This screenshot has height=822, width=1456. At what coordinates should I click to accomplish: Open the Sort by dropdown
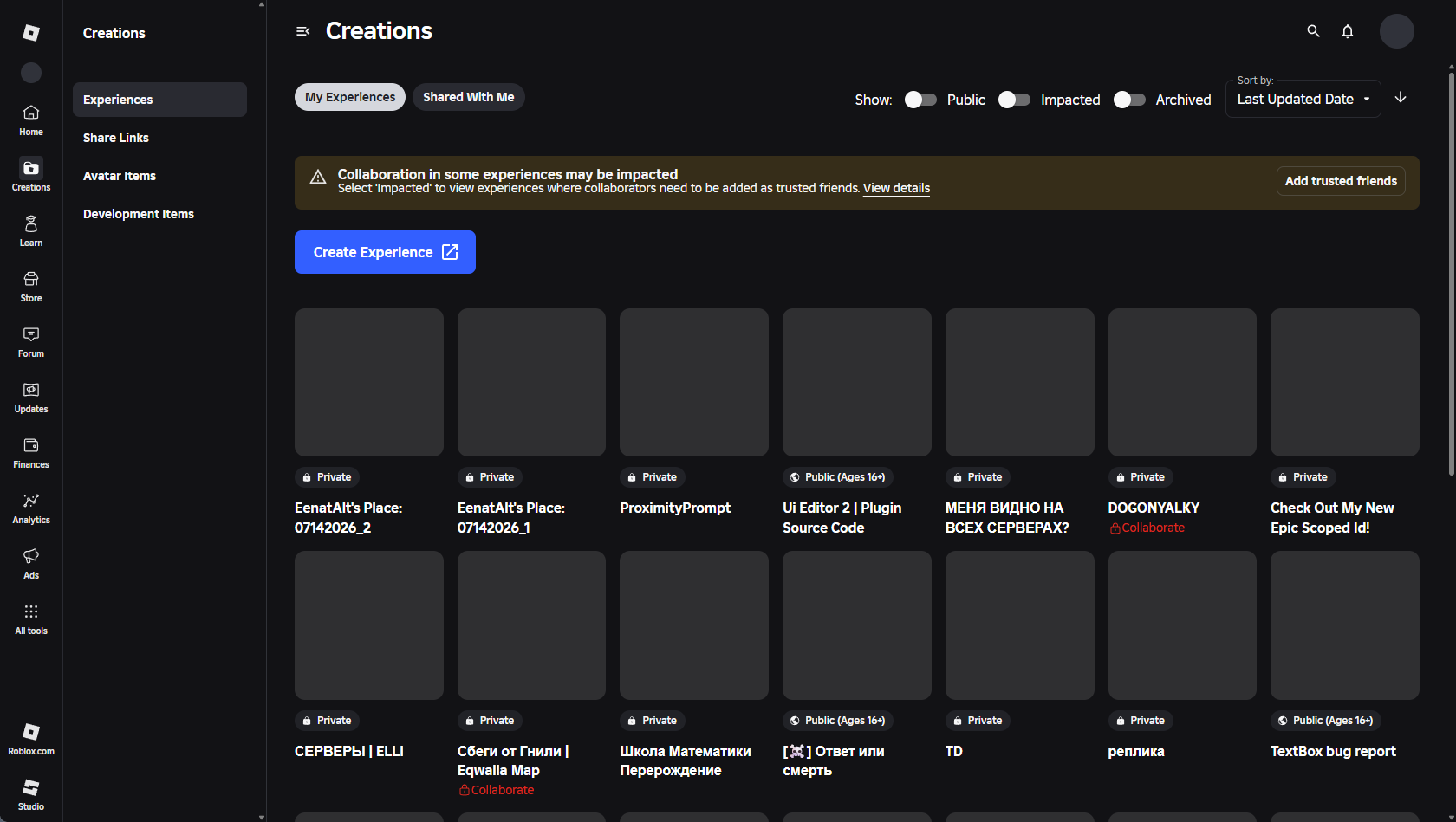click(1303, 99)
